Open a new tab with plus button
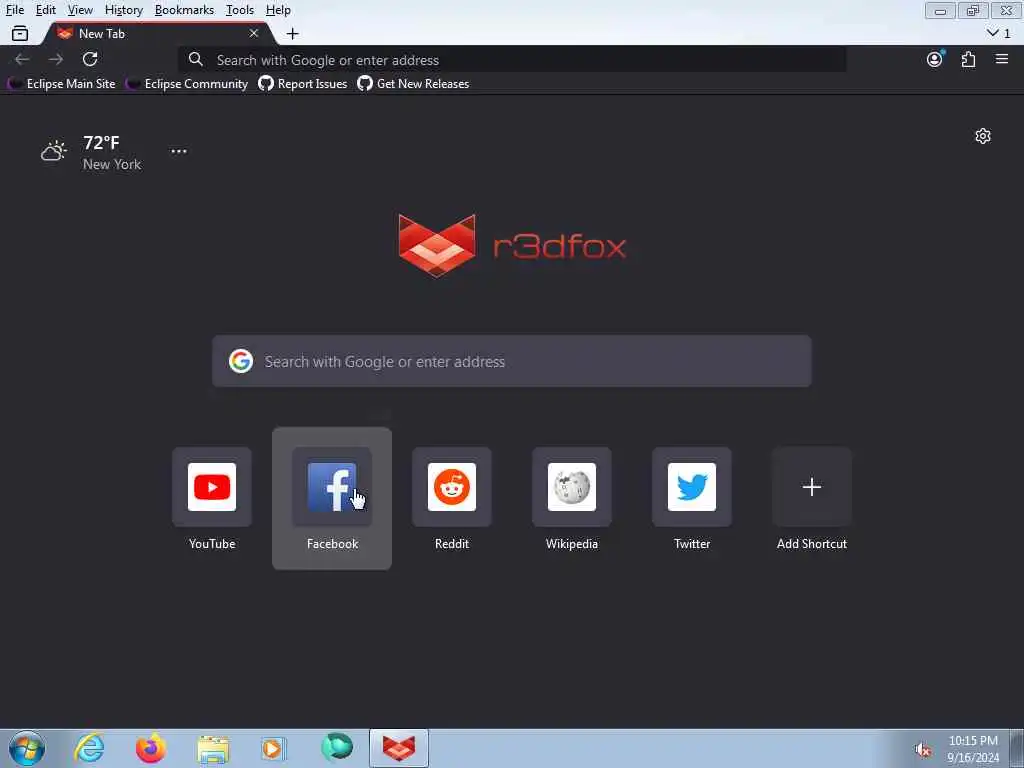This screenshot has width=1024, height=768. click(293, 33)
